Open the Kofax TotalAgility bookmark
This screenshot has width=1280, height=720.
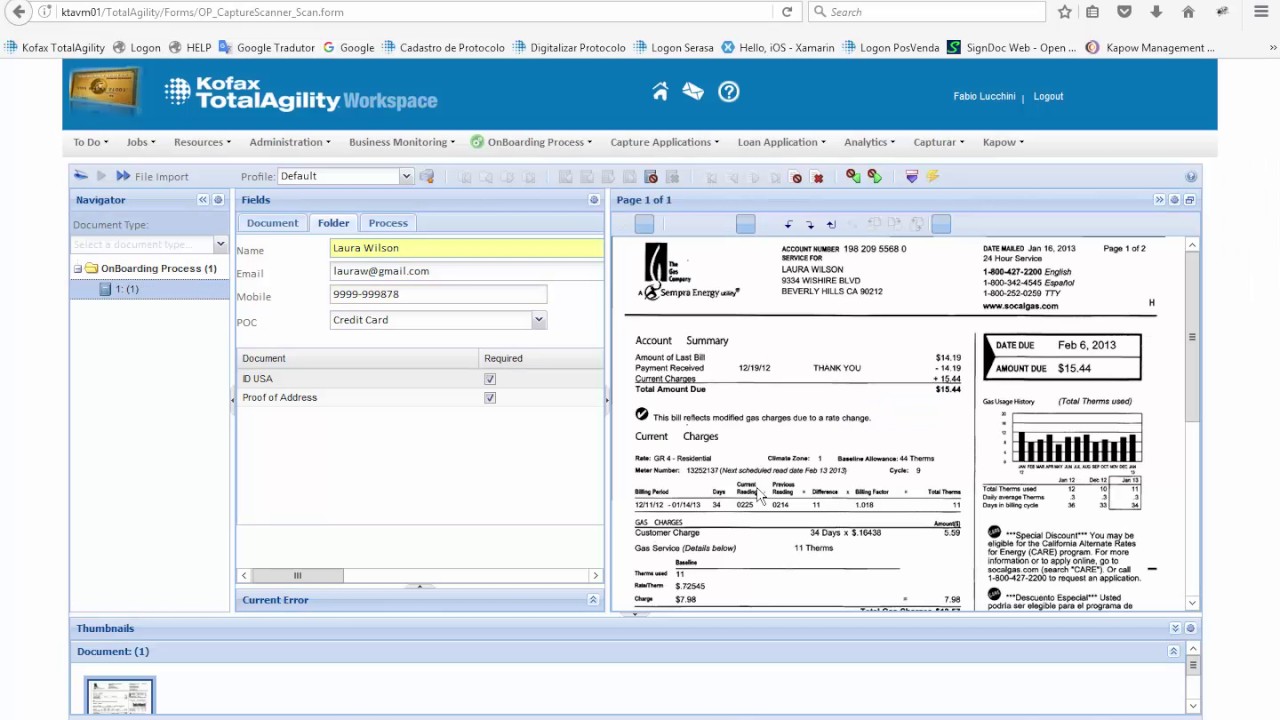55,47
